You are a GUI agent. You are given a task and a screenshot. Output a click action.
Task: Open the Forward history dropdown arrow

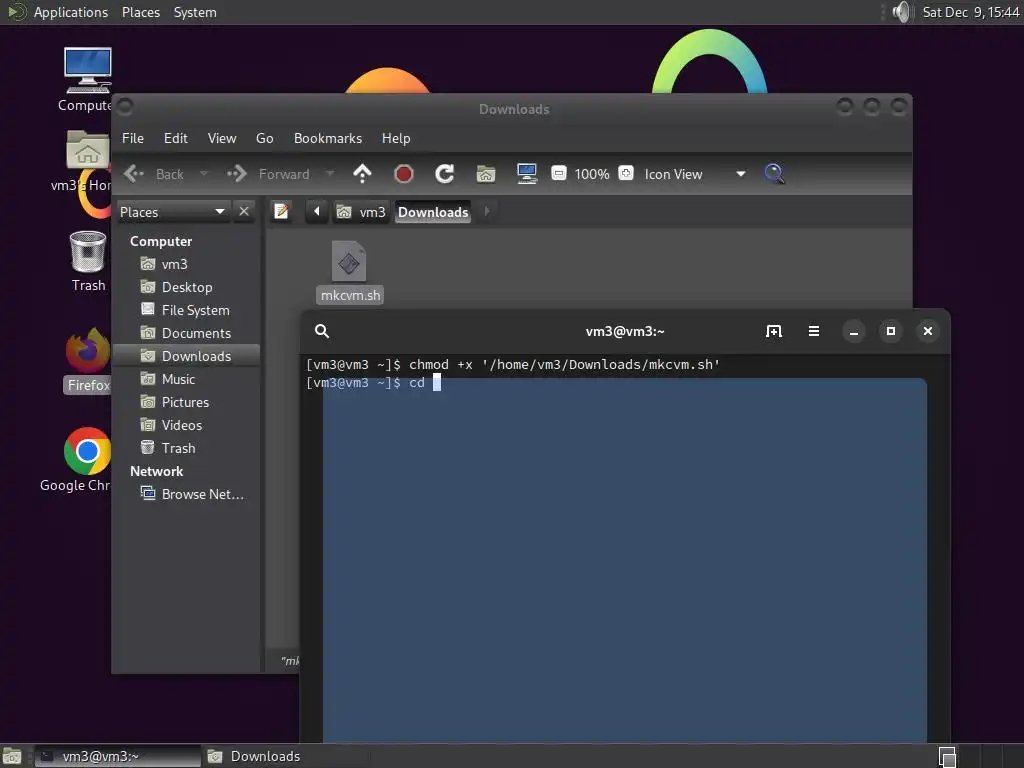(330, 174)
